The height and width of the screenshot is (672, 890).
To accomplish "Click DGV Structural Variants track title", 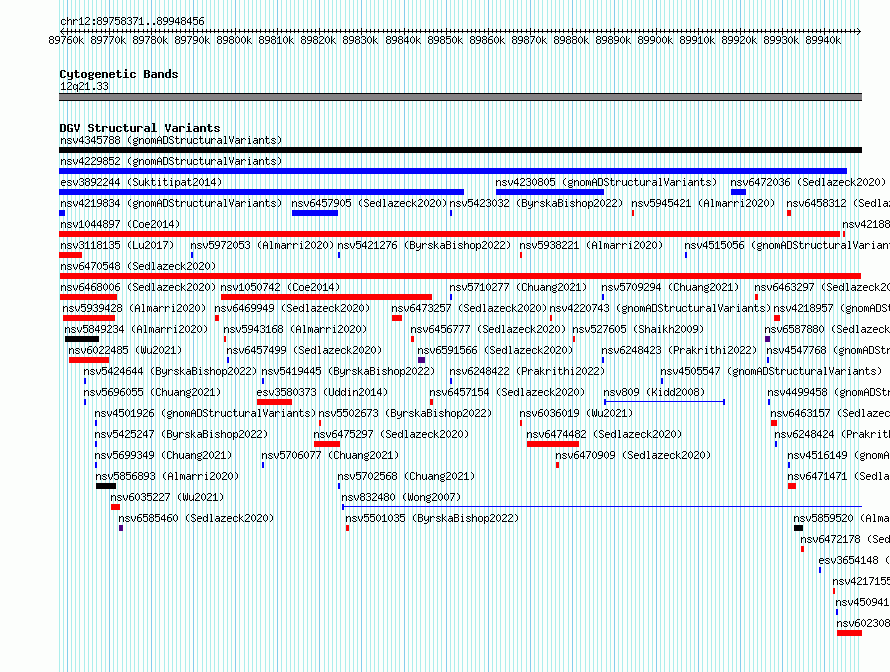I will (x=140, y=128).
